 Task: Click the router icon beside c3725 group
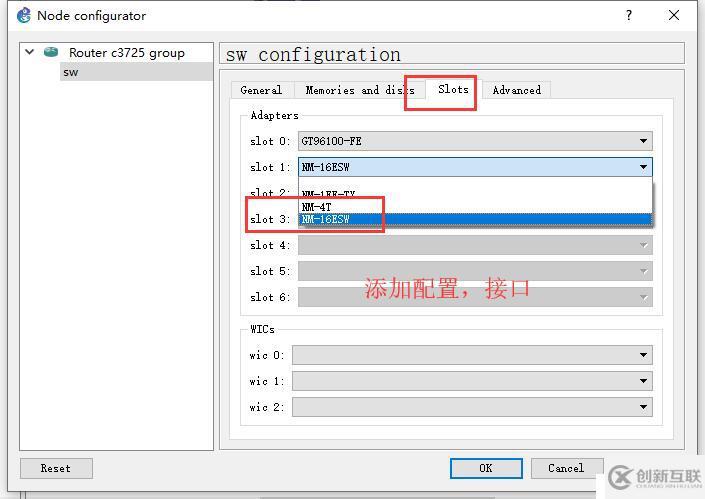tap(51, 52)
